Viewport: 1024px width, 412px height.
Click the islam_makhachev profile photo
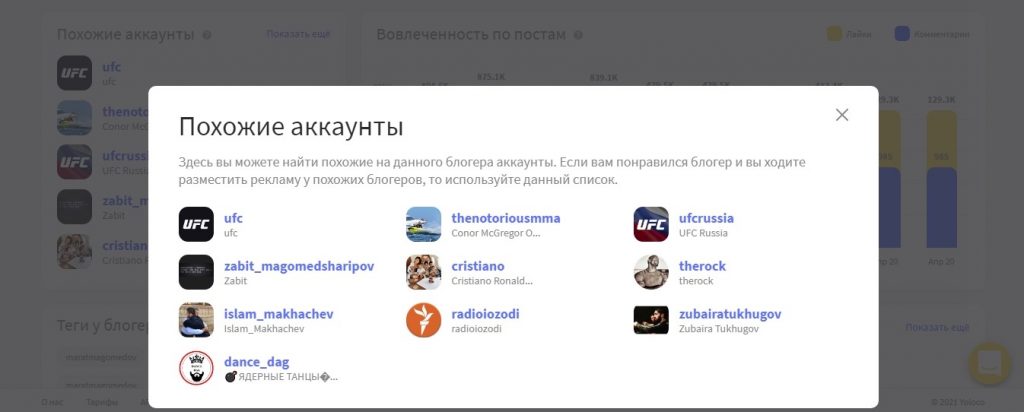coord(196,320)
